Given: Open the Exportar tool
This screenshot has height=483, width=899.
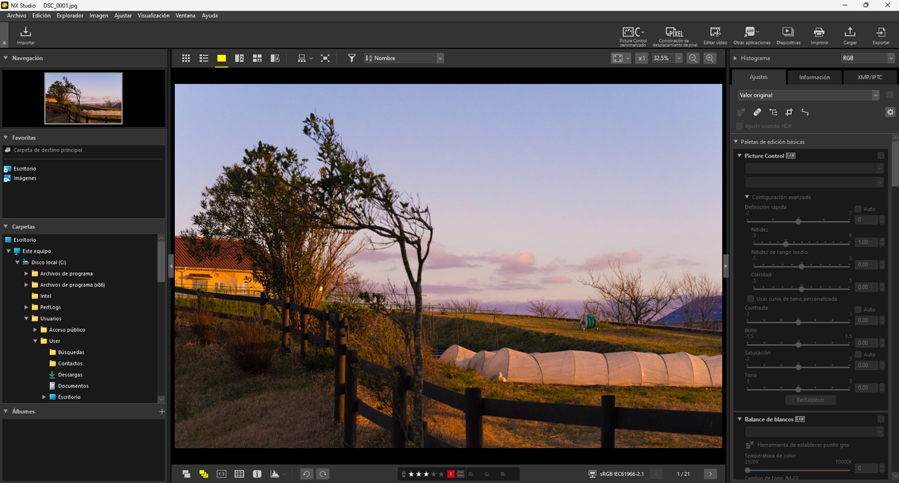Looking at the screenshot, I should click(x=880, y=35).
